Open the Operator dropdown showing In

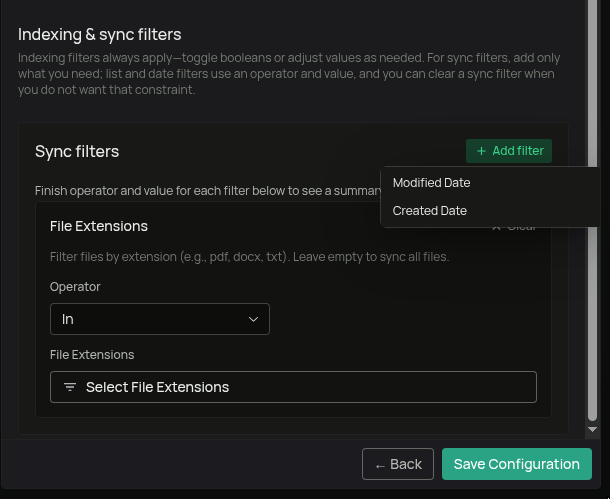pos(160,319)
